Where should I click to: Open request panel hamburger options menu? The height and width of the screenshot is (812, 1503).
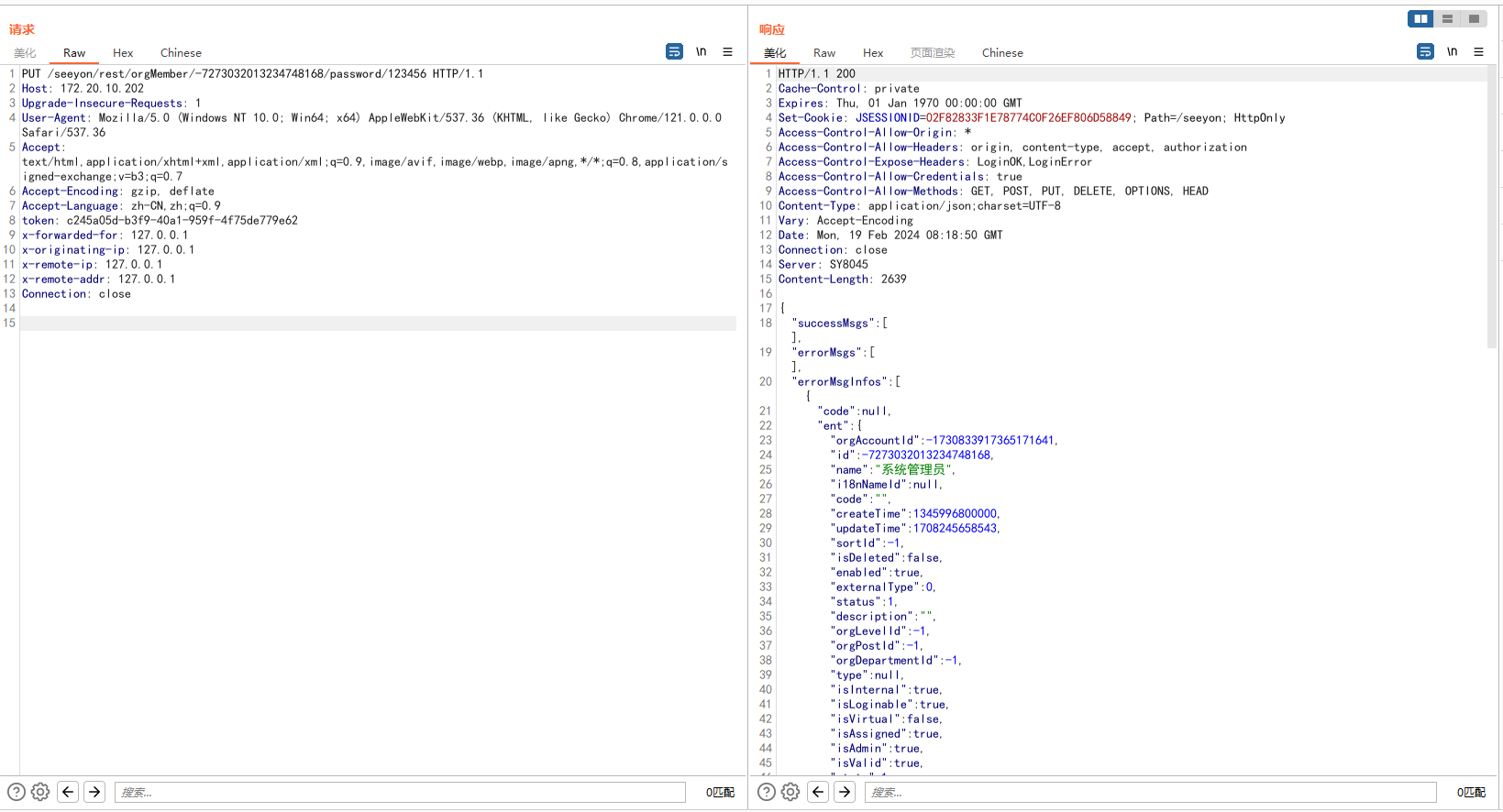pos(727,52)
